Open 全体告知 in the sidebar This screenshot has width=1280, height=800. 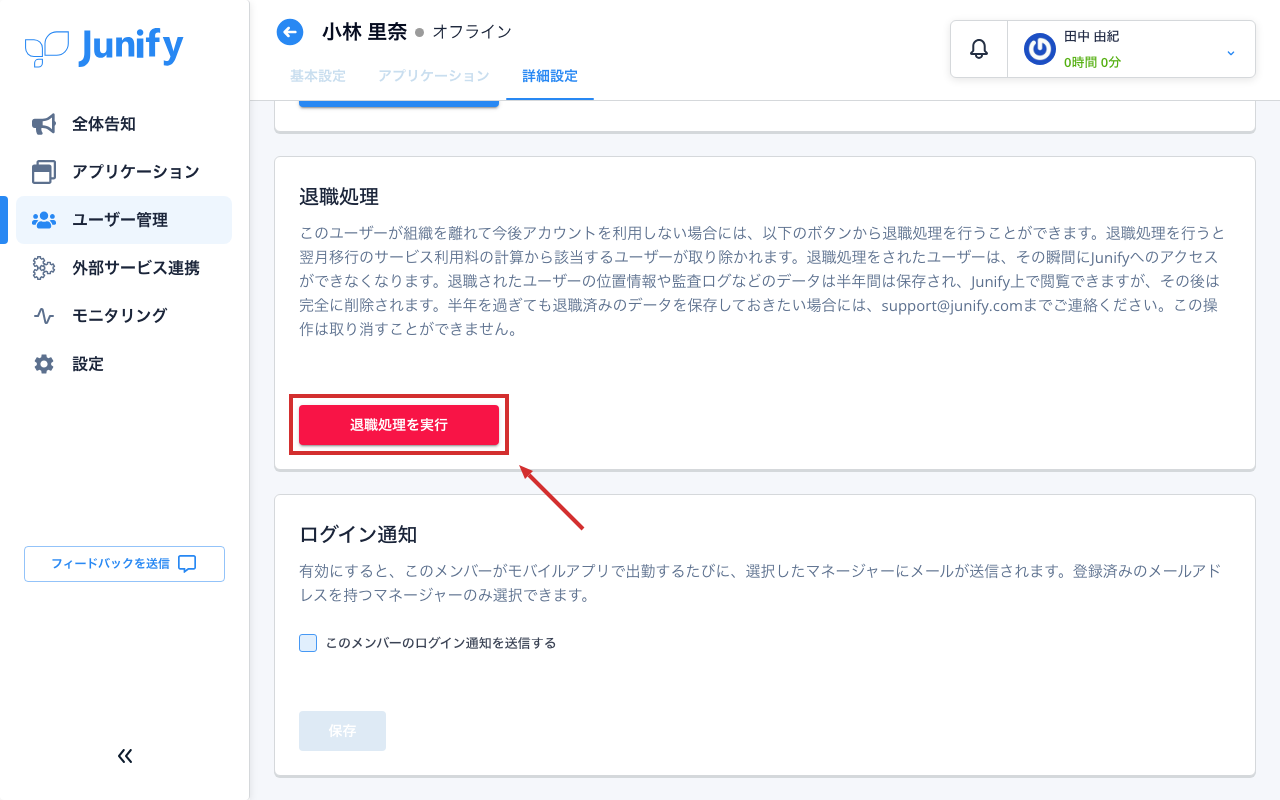click(x=124, y=124)
